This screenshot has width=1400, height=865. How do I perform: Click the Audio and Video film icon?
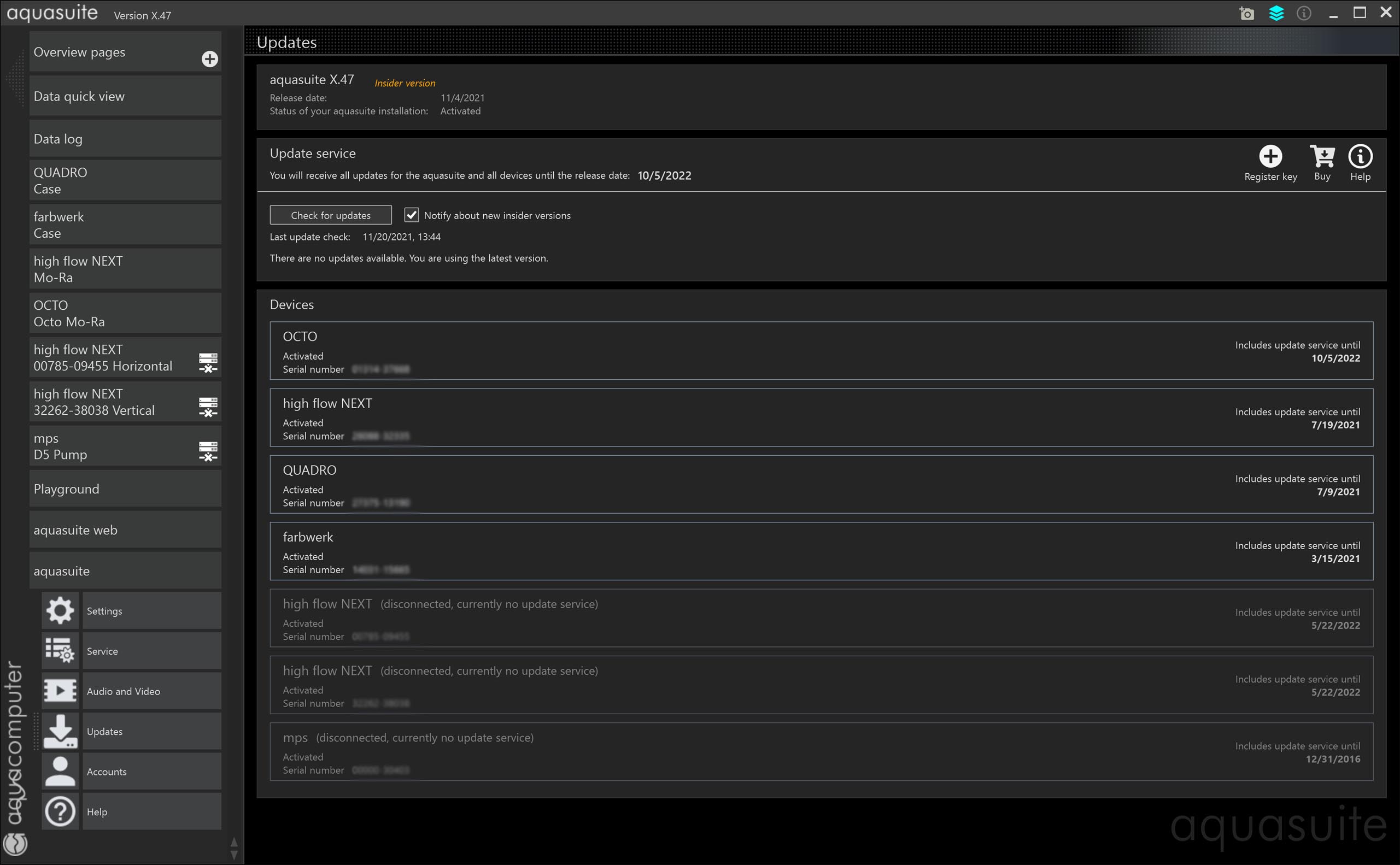click(60, 691)
